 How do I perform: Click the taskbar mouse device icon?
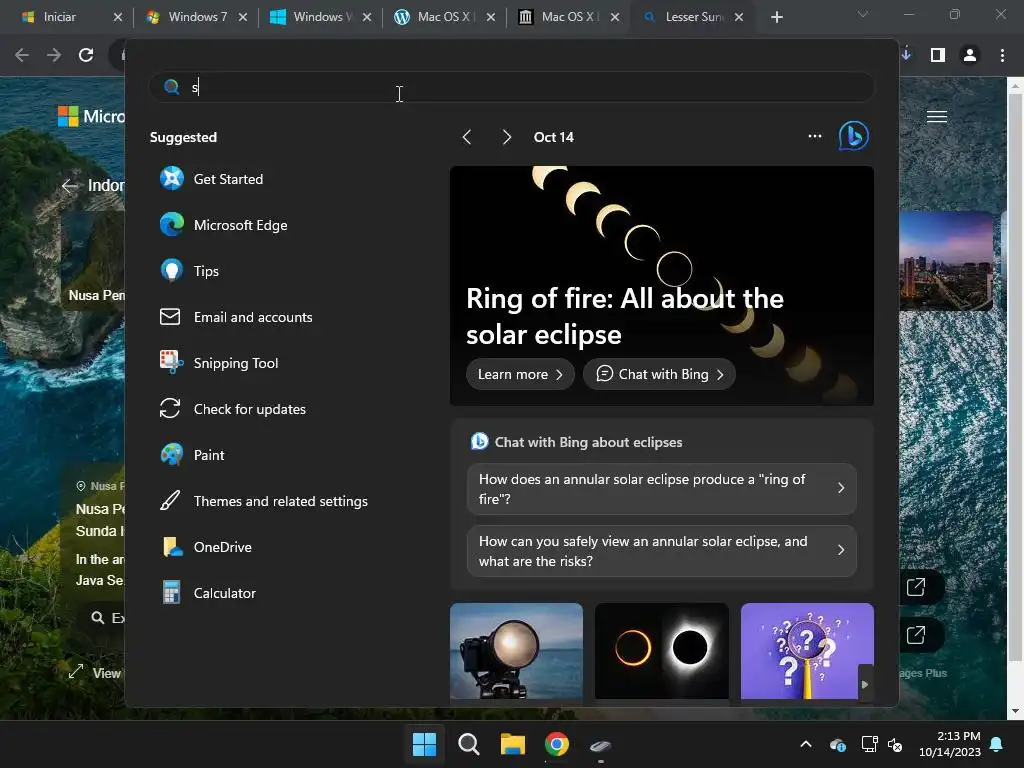tap(601, 744)
